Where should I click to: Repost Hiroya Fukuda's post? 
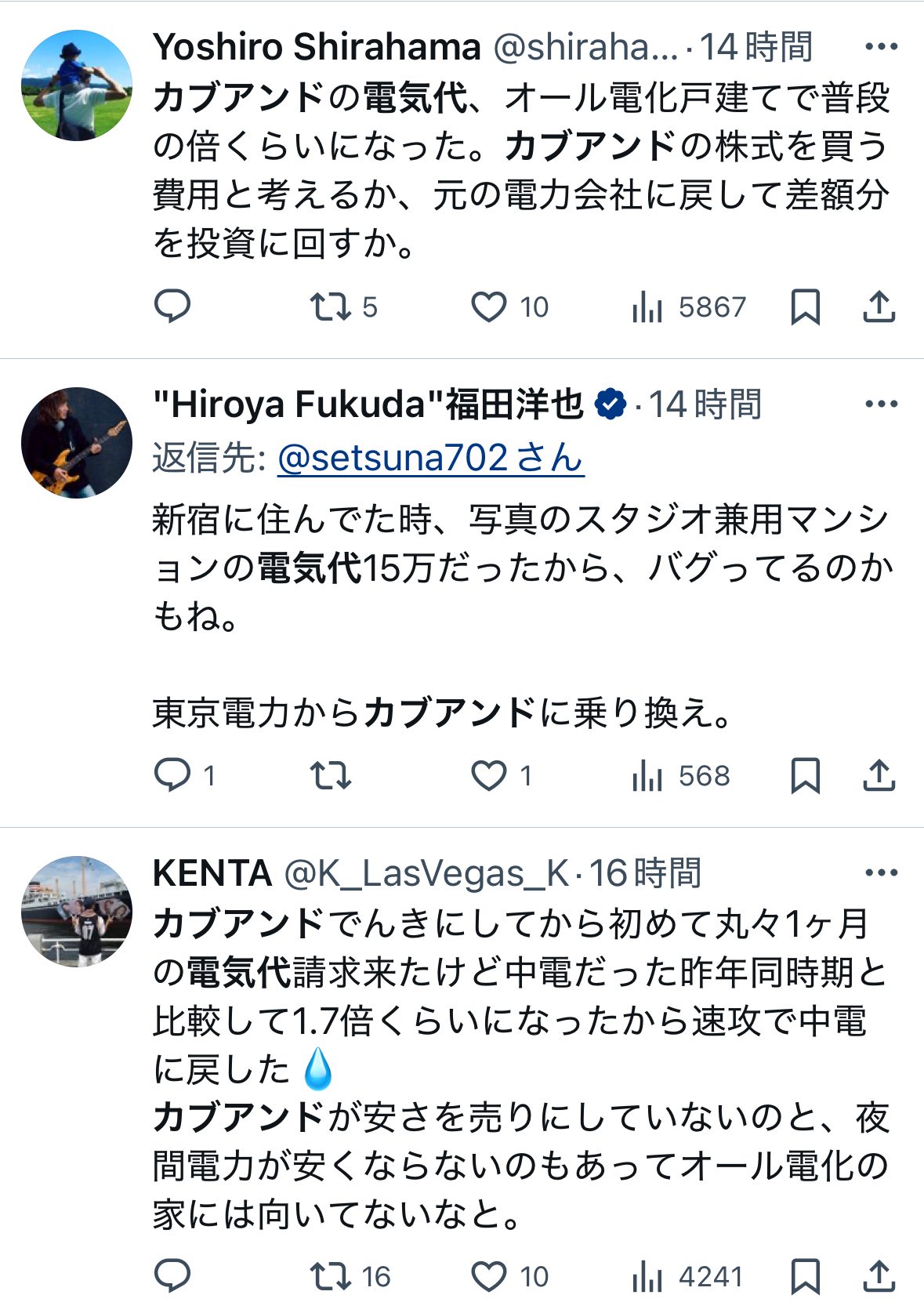[x=330, y=775]
